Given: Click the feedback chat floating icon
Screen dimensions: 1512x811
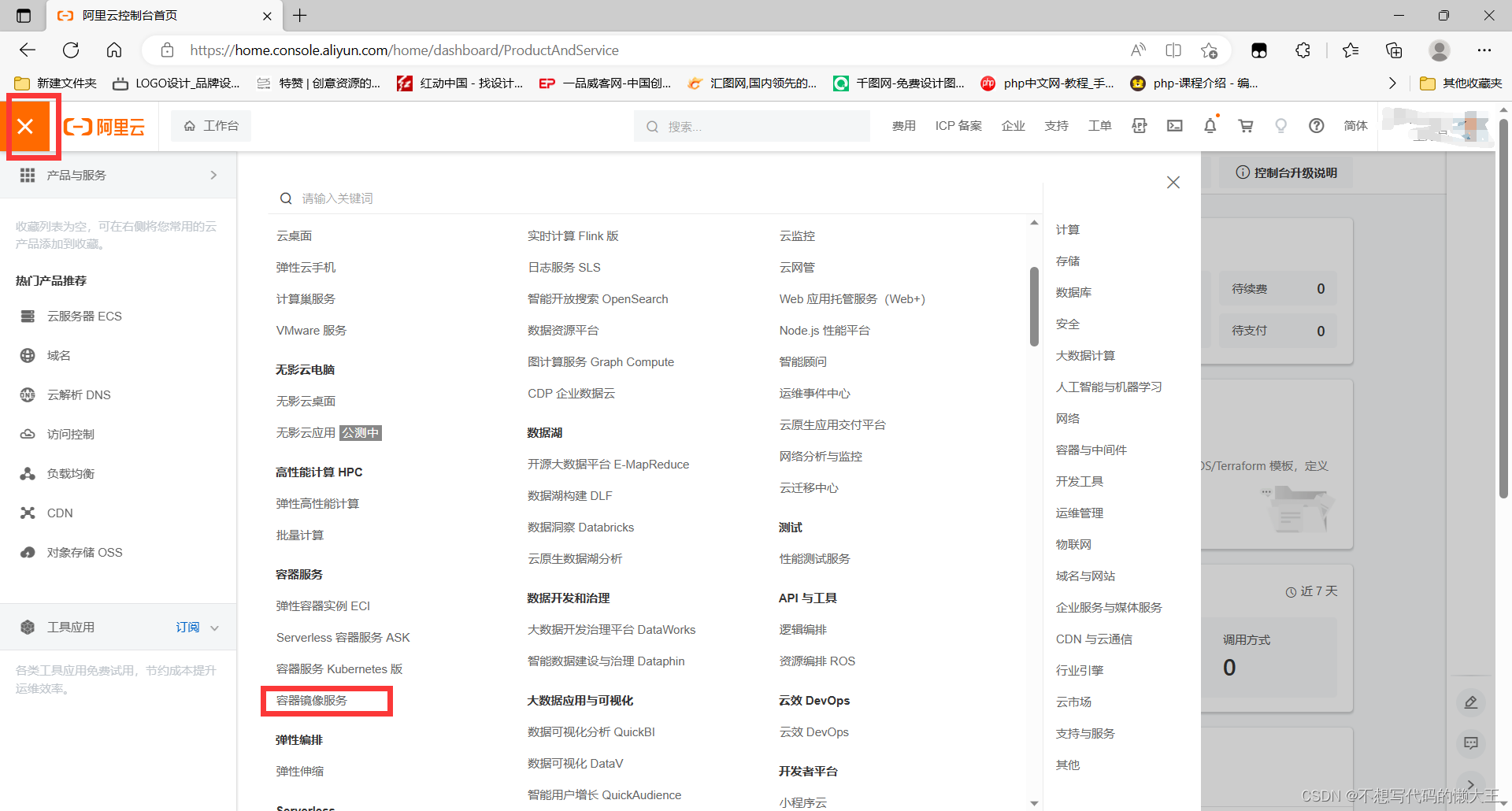Looking at the screenshot, I should click(1470, 742).
